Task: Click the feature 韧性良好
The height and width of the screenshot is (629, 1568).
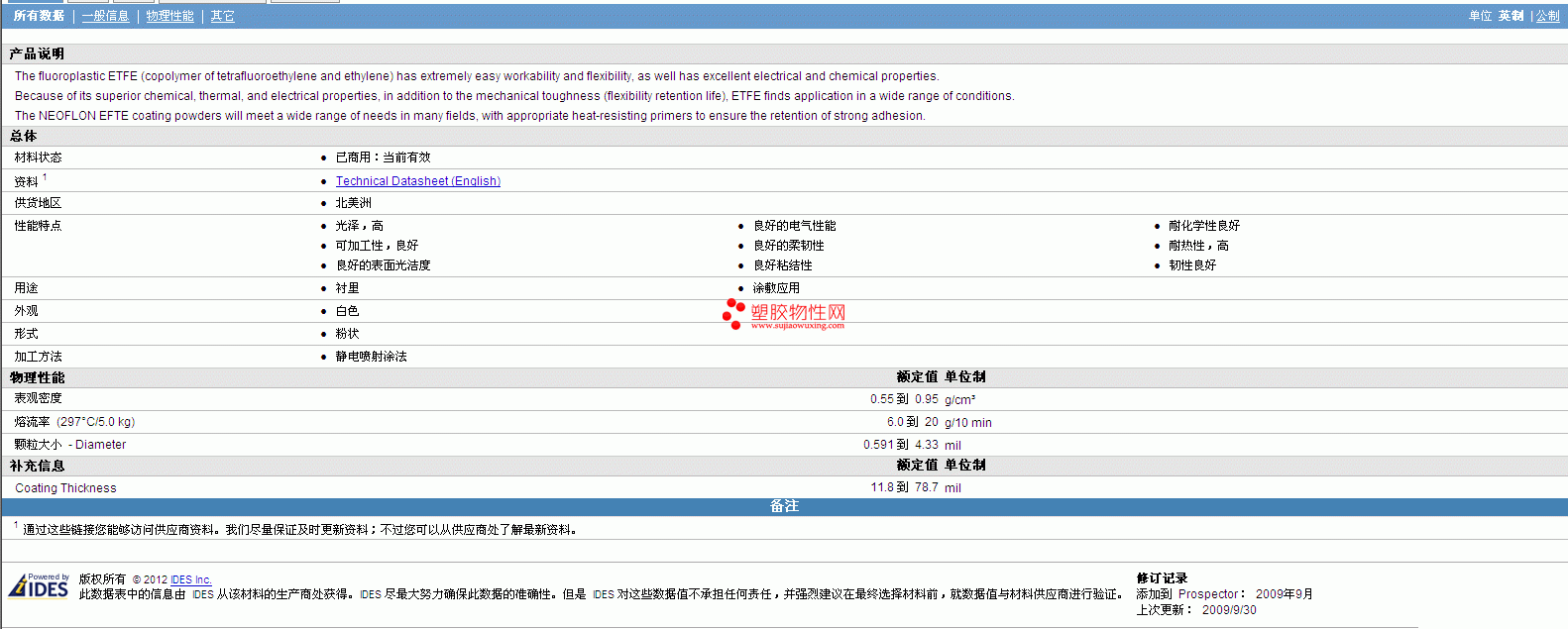Action: (1191, 265)
